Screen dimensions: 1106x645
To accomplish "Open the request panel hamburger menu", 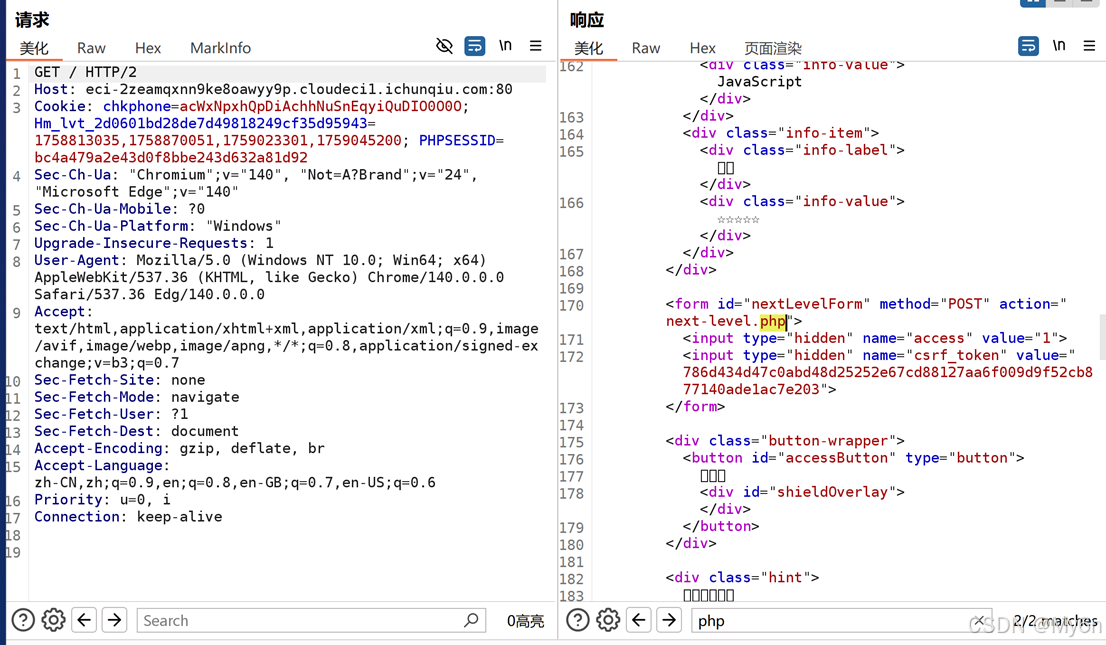I will (536, 46).
